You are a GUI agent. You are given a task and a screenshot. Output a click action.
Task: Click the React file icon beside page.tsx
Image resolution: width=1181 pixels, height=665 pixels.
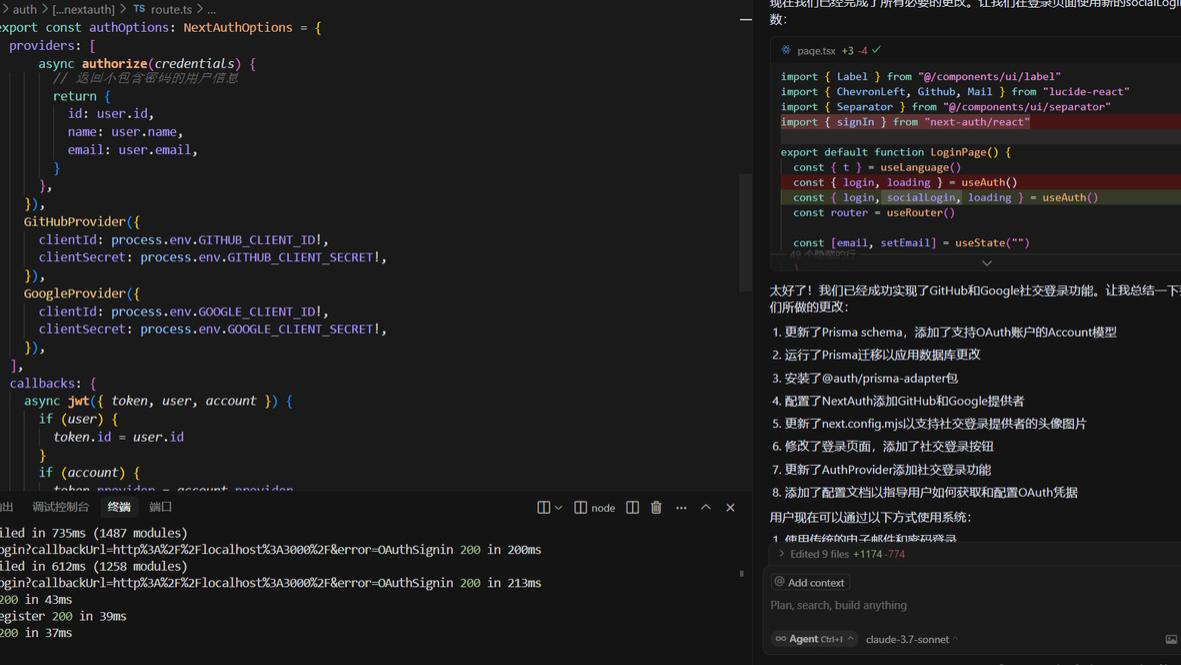pos(786,50)
